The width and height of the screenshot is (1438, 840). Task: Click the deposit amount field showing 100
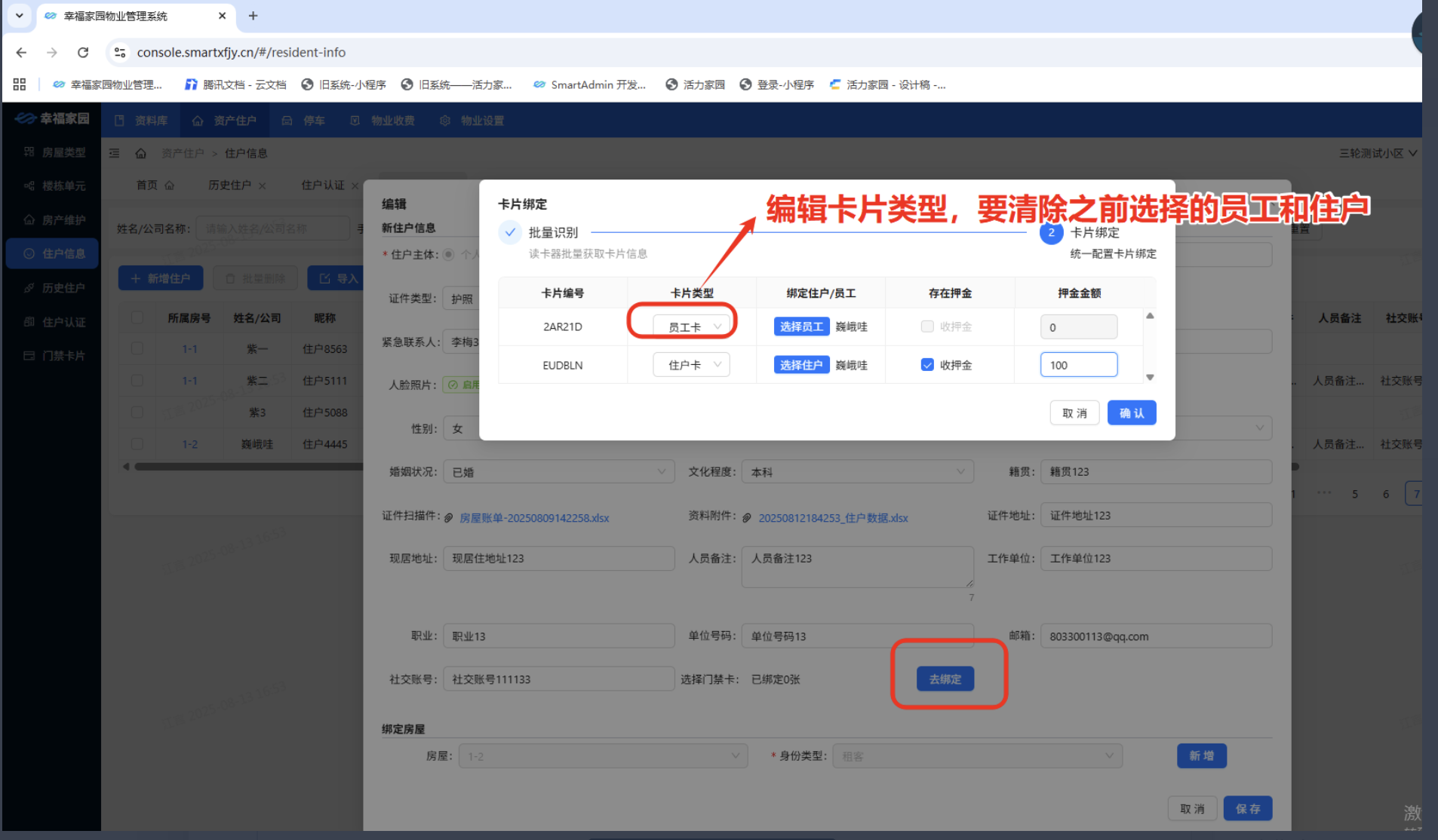(x=1078, y=365)
